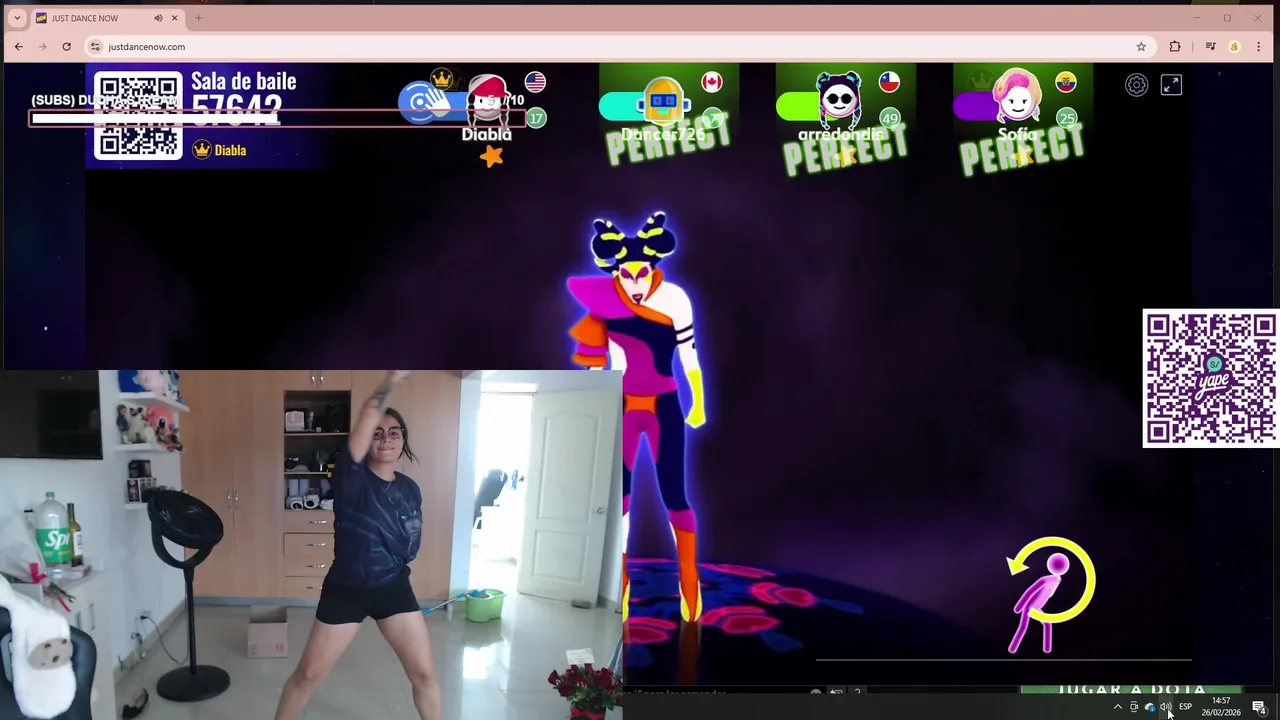
Task: Click Sofia's score badge 25
Action: (1066, 118)
